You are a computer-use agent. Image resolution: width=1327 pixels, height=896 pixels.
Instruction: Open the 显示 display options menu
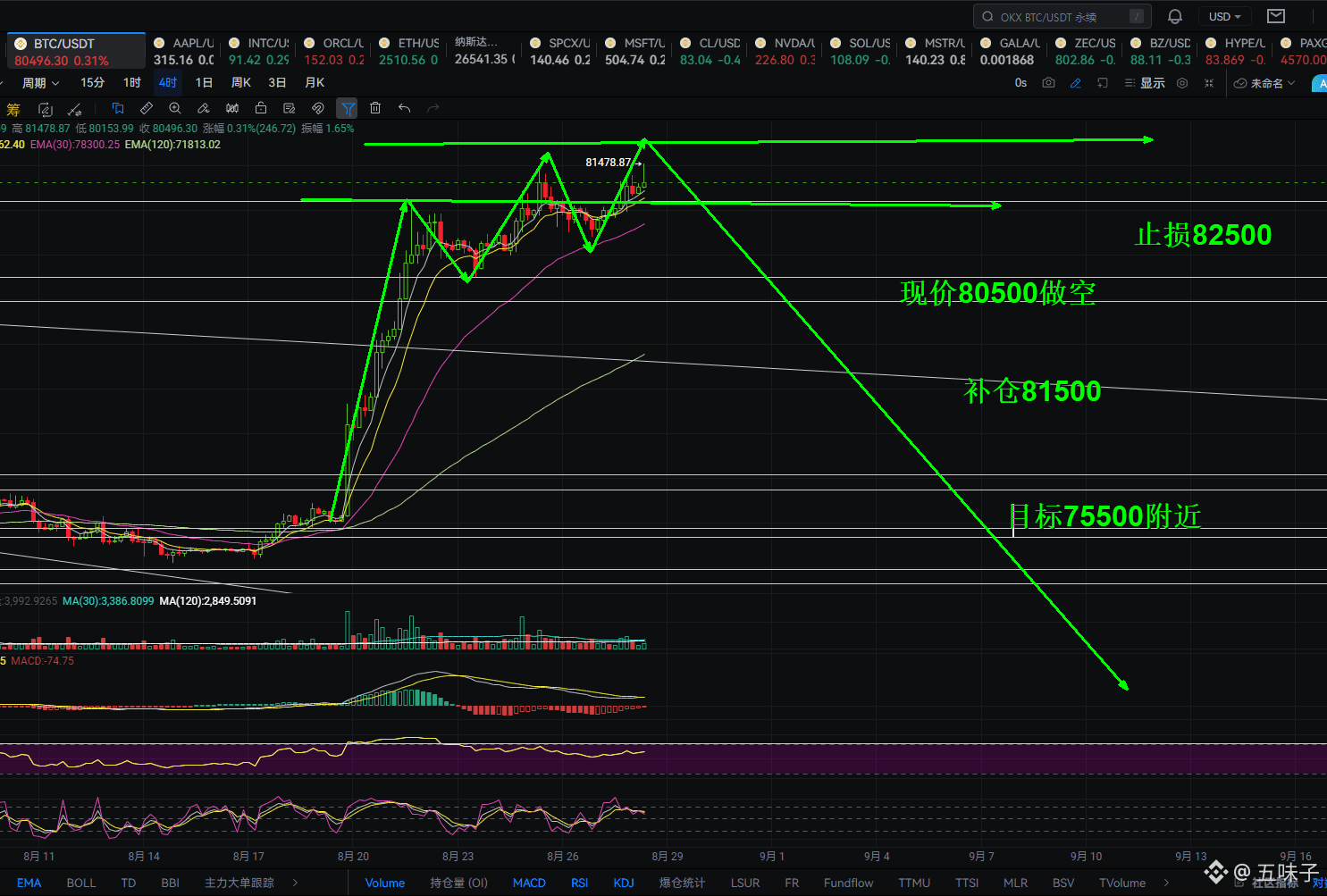1145,83
